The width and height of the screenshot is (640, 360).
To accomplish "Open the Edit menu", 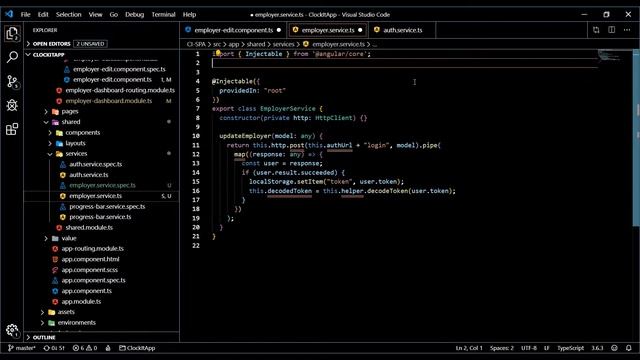I will [x=43, y=14].
